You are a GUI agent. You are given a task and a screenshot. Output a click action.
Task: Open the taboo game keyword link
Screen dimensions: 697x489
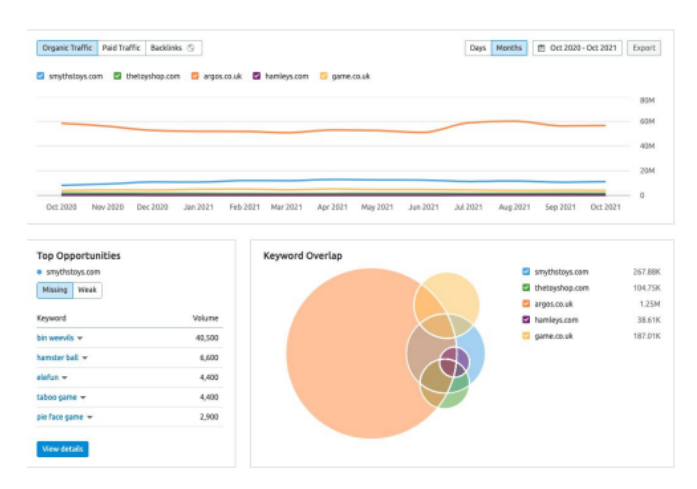click(57, 397)
